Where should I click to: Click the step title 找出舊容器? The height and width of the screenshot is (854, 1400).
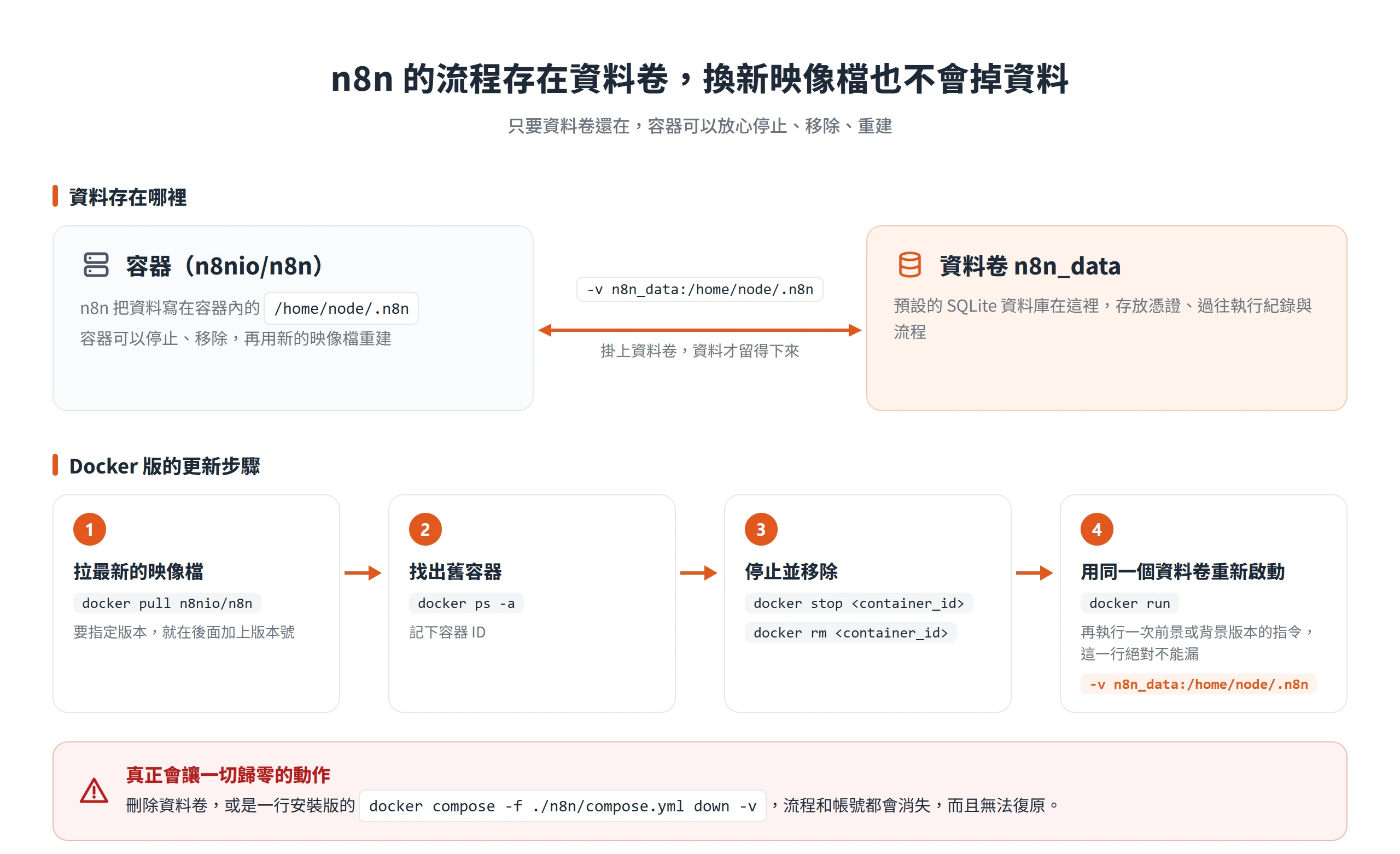coord(456,571)
